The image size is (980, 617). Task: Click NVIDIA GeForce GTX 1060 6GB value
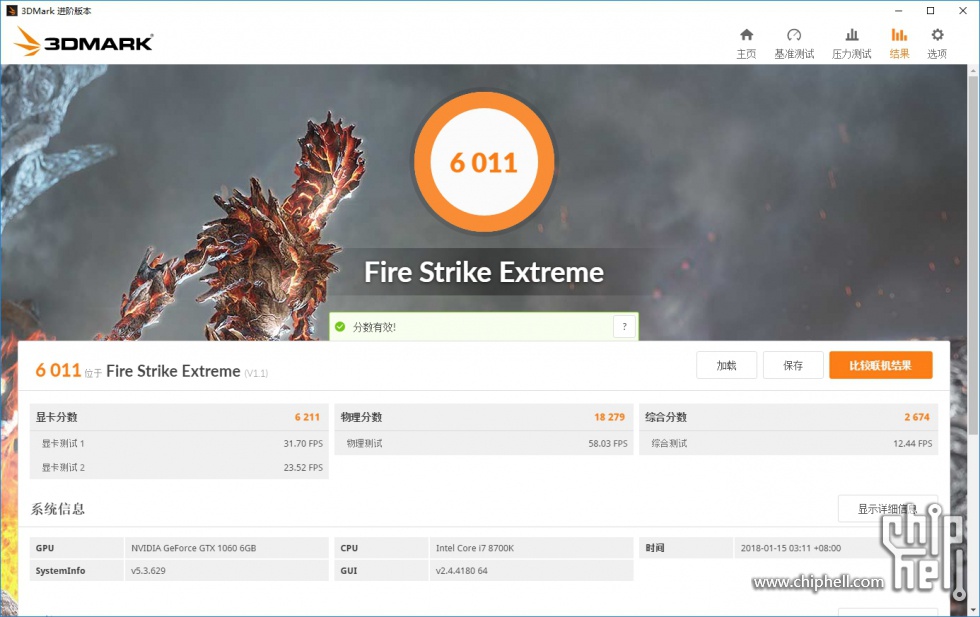coord(194,548)
